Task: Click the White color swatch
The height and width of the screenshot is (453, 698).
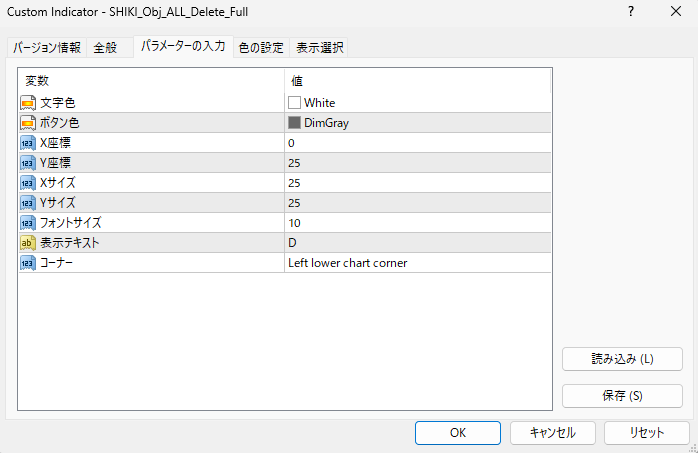Action: pos(295,103)
